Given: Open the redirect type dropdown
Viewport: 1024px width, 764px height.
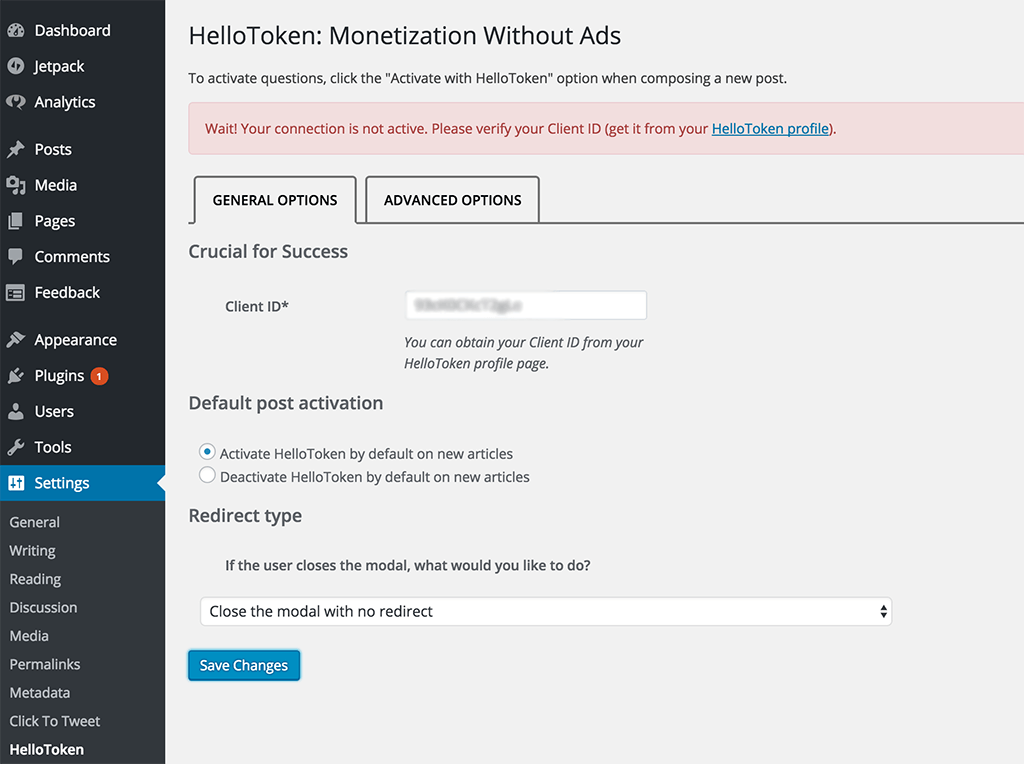Looking at the screenshot, I should tap(546, 611).
